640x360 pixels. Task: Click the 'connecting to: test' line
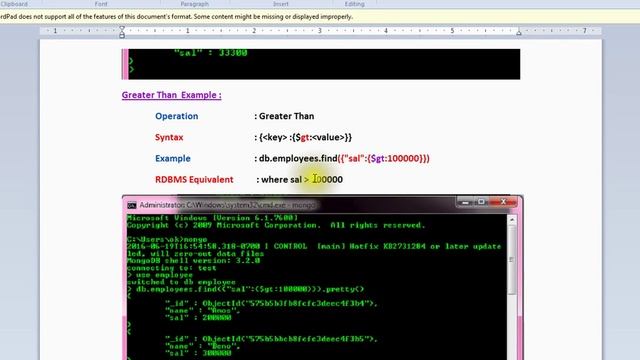(x=171, y=268)
